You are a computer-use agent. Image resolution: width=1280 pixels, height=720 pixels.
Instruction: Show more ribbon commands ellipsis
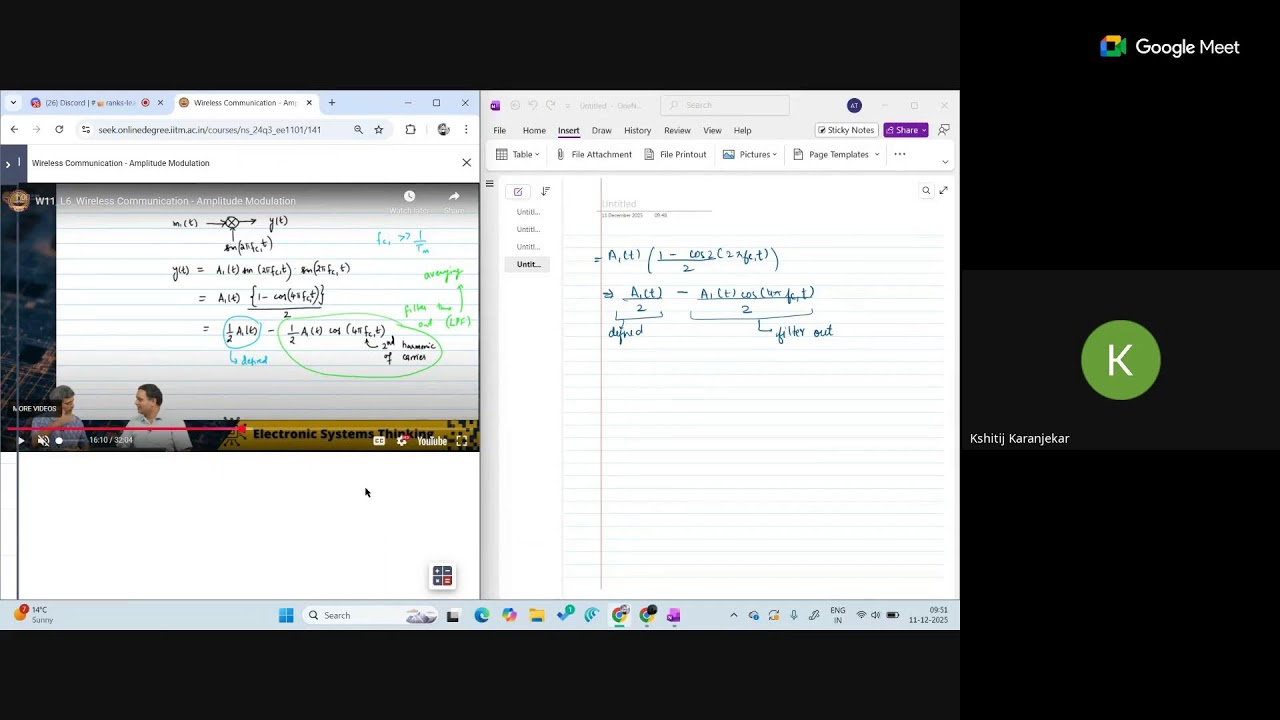click(x=900, y=154)
